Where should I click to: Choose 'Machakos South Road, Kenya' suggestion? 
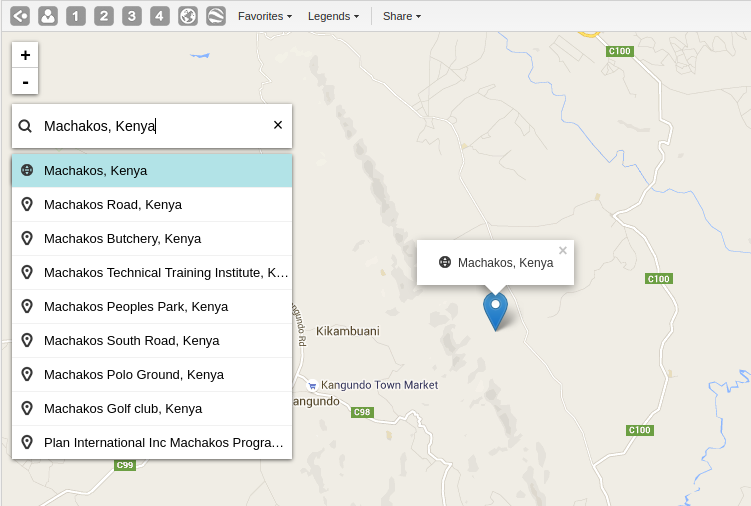tap(152, 341)
